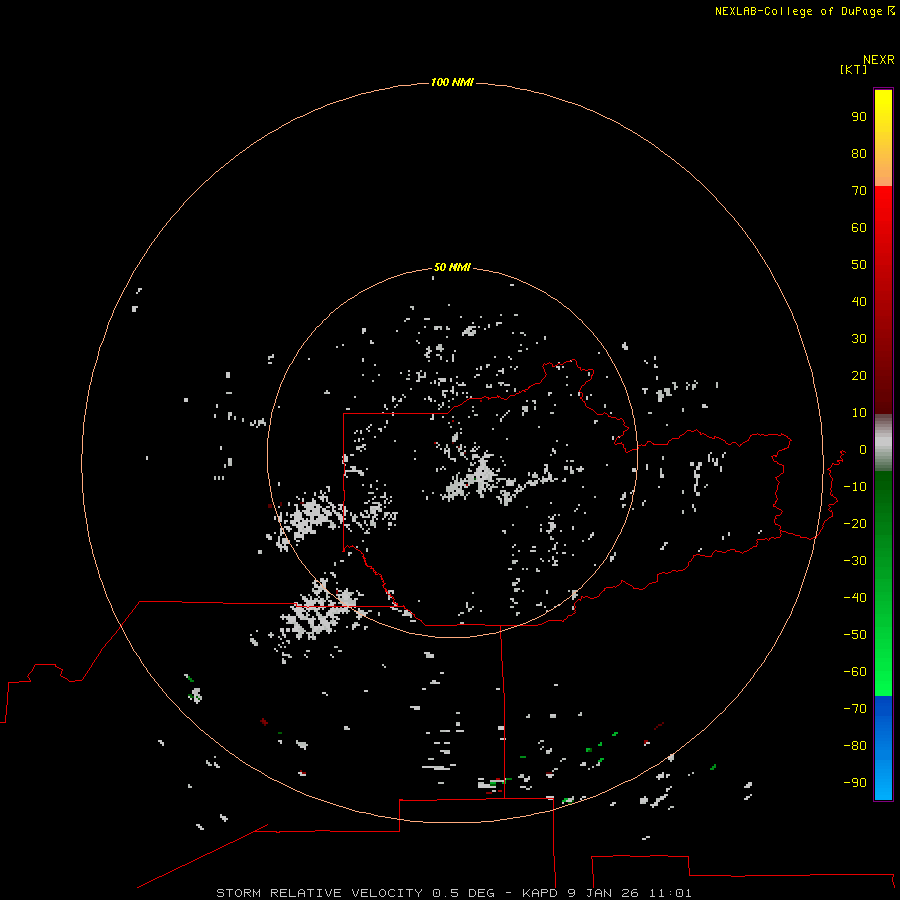Click the -10 value on velocity scale
Image resolution: width=900 pixels, height=900 pixels.
pos(855,487)
